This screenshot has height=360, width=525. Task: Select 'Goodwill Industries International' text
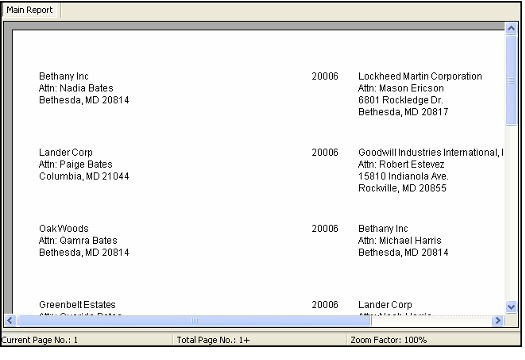coord(428,153)
